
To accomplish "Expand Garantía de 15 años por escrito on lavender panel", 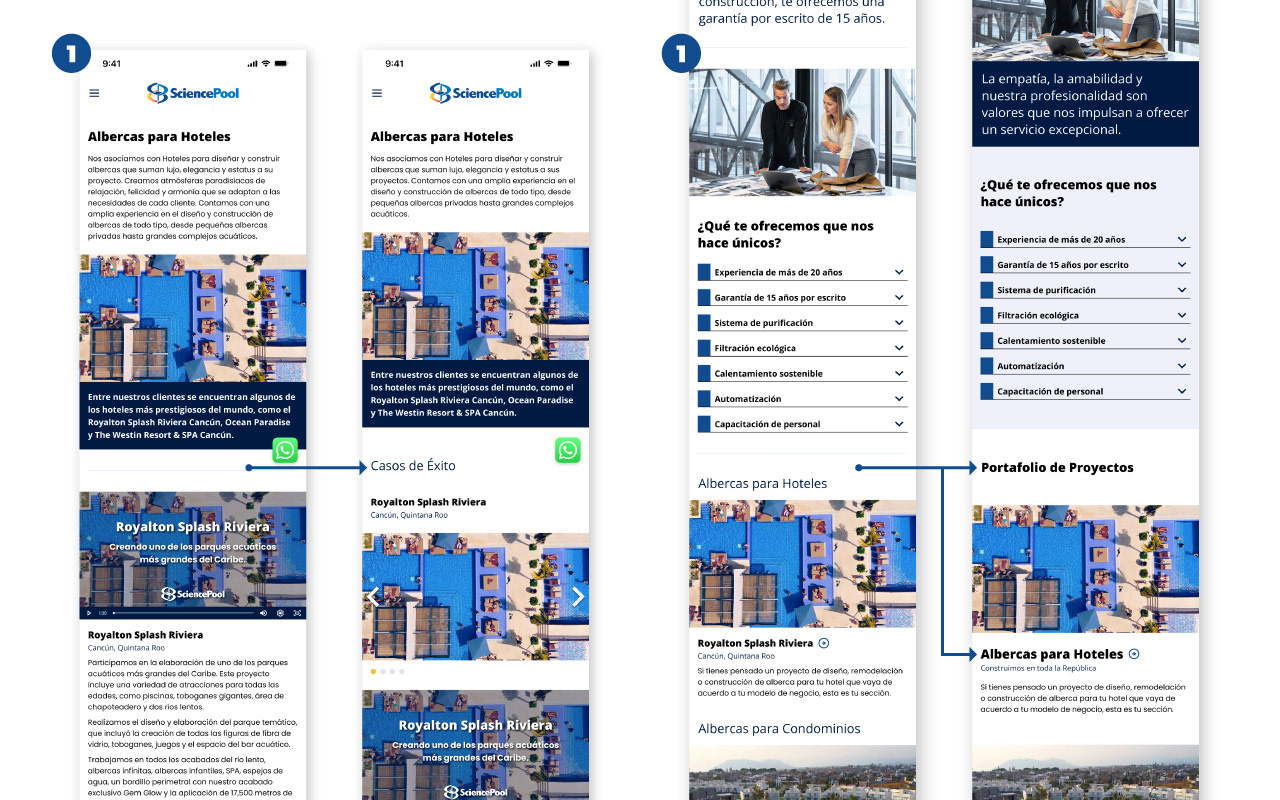I will [1085, 265].
